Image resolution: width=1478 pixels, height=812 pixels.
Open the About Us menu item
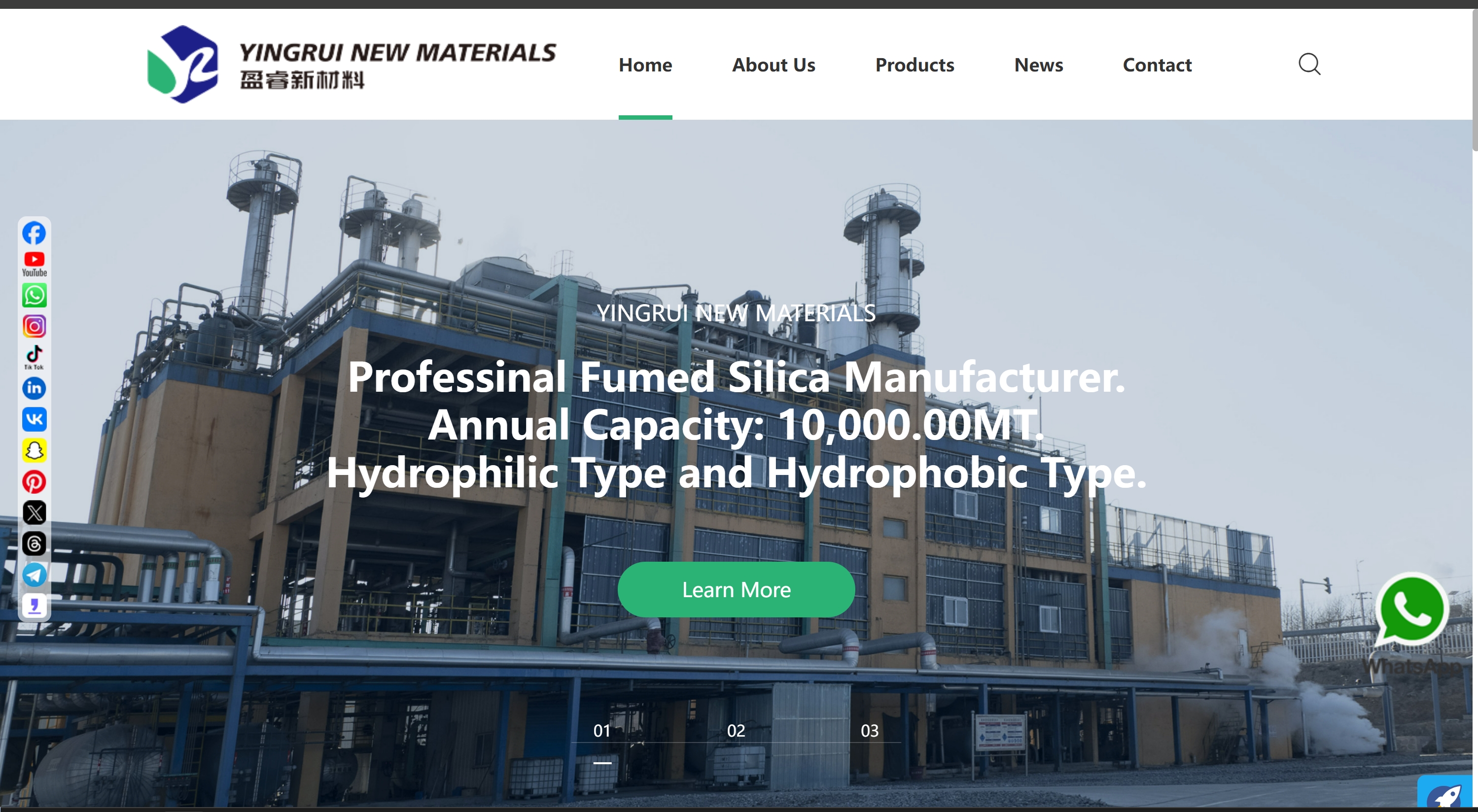773,65
